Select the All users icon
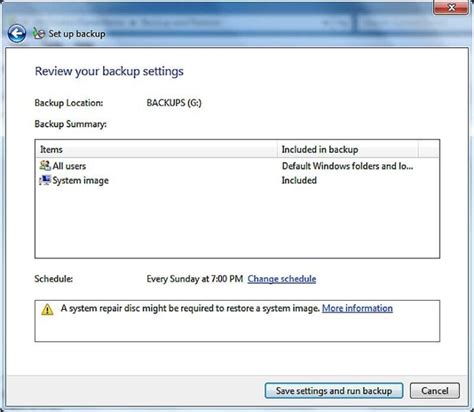 [45, 165]
